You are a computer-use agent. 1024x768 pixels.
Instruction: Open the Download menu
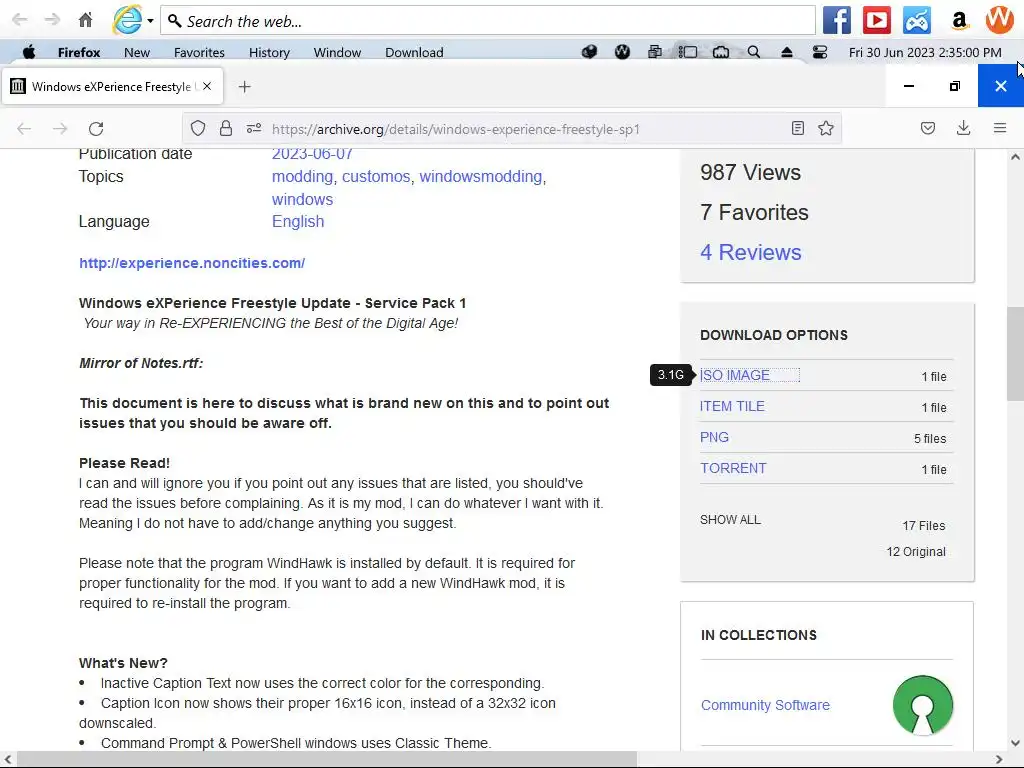pos(414,52)
